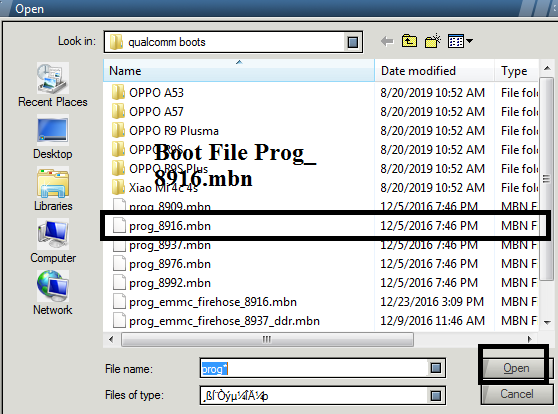
Task: Create a new folder
Action: click(x=433, y=41)
